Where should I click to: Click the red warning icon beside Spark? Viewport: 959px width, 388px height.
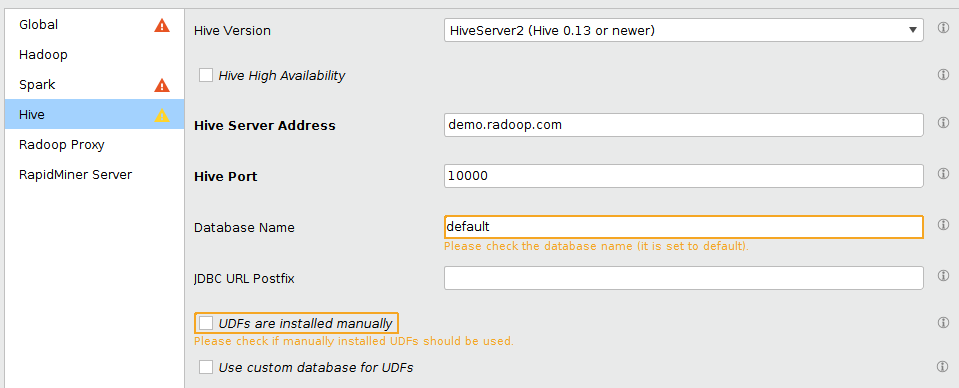[x=162, y=85]
